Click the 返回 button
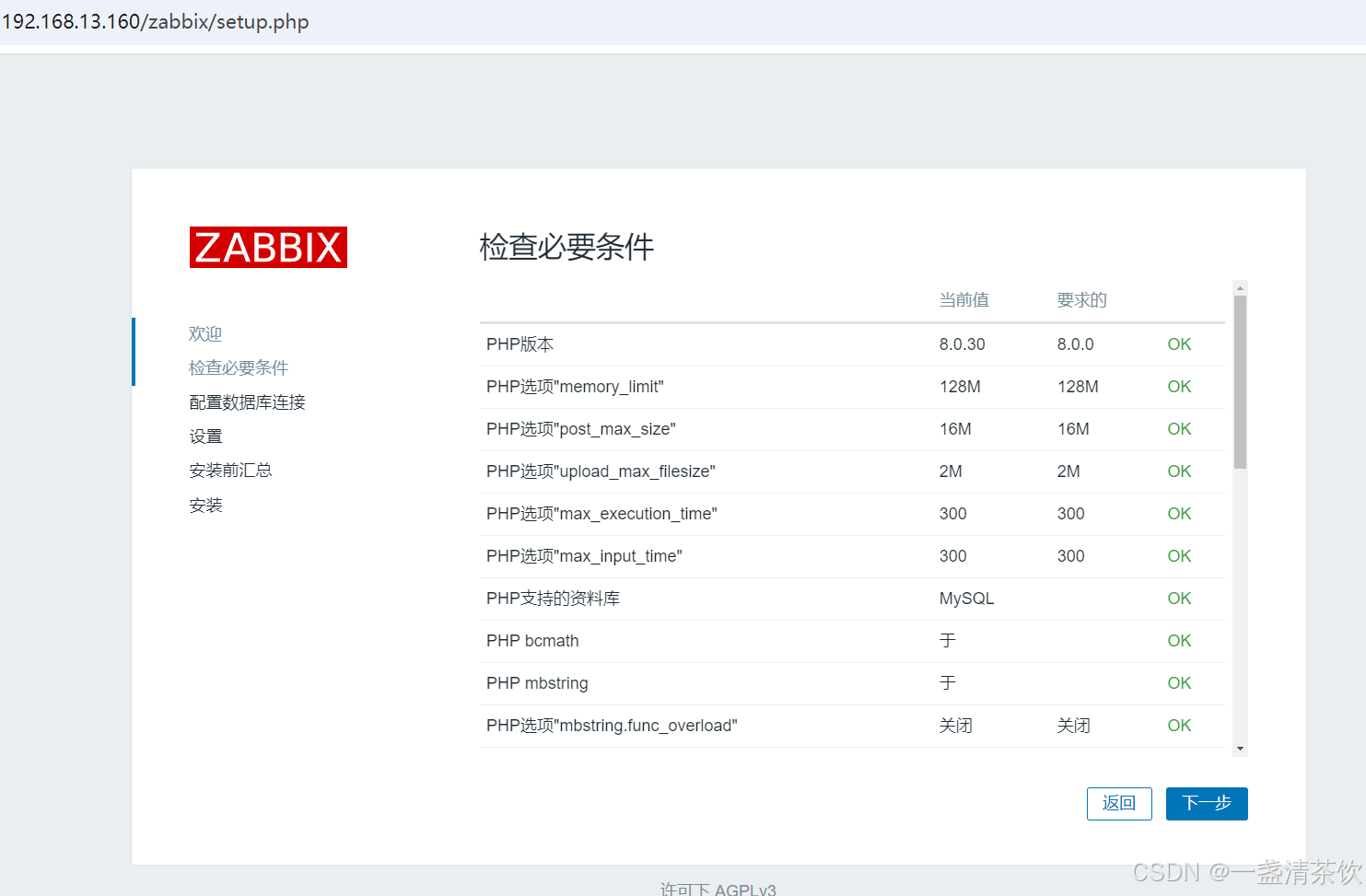Screen dimensions: 1366x896 coord(1119,803)
